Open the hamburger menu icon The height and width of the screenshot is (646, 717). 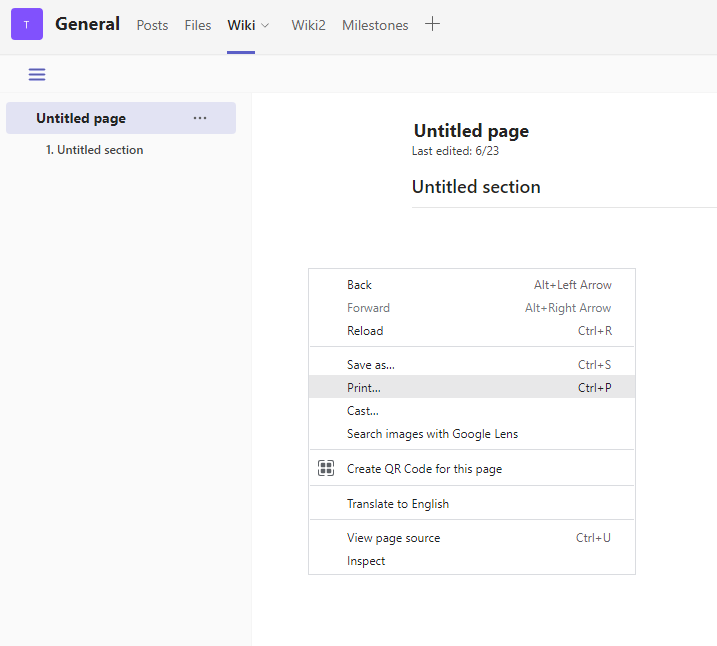[37, 74]
